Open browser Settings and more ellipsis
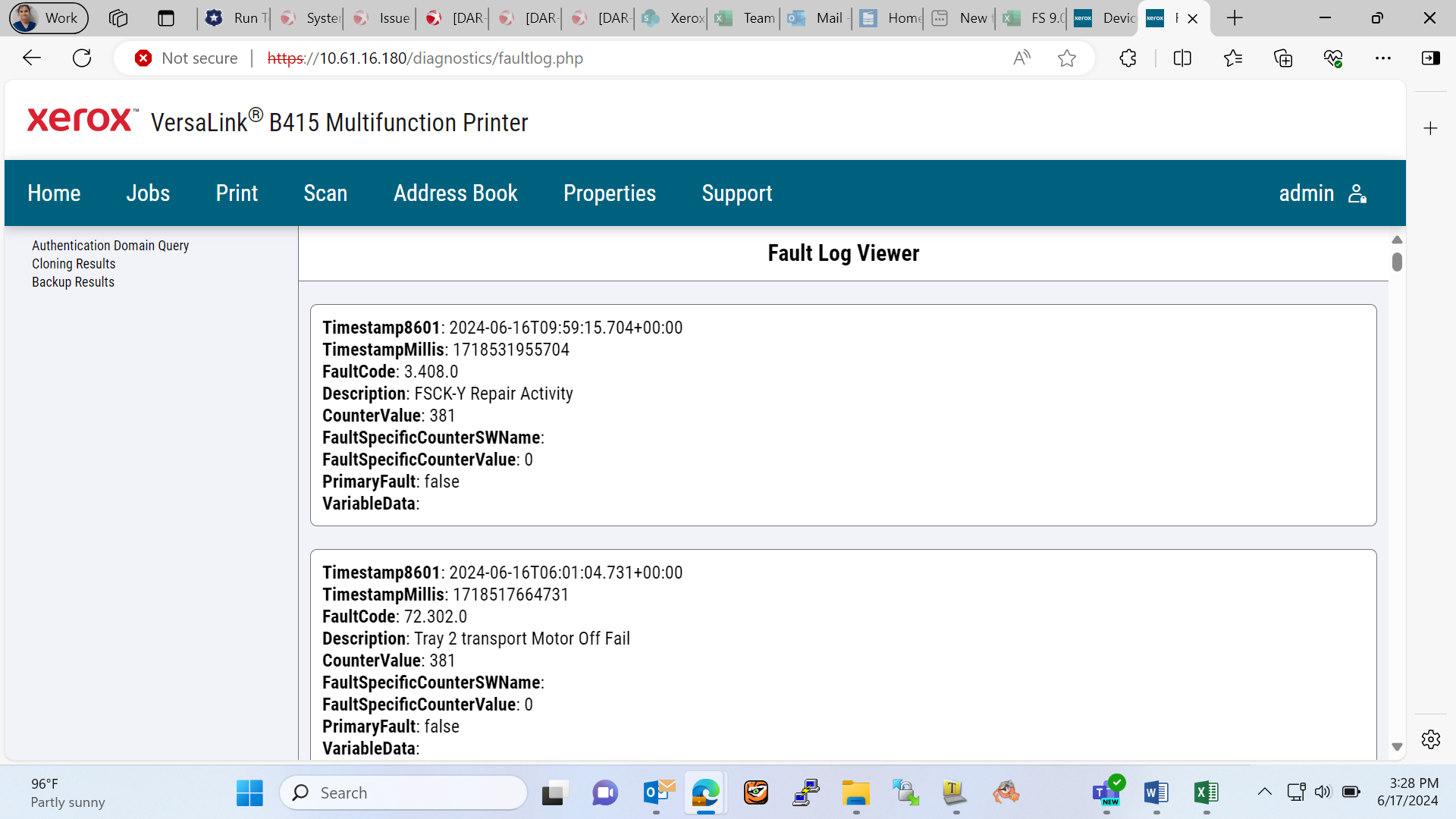The image size is (1456, 819). click(1383, 58)
